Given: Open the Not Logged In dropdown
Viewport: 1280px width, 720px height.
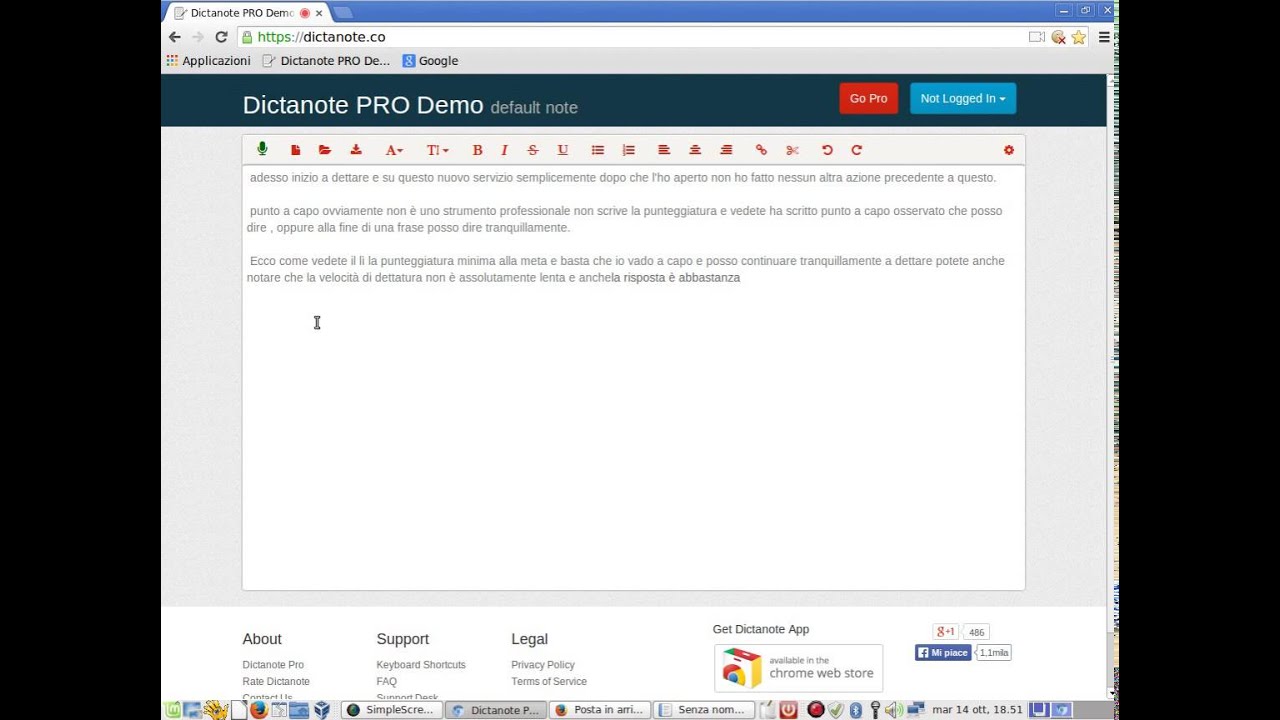Looking at the screenshot, I should tap(962, 98).
